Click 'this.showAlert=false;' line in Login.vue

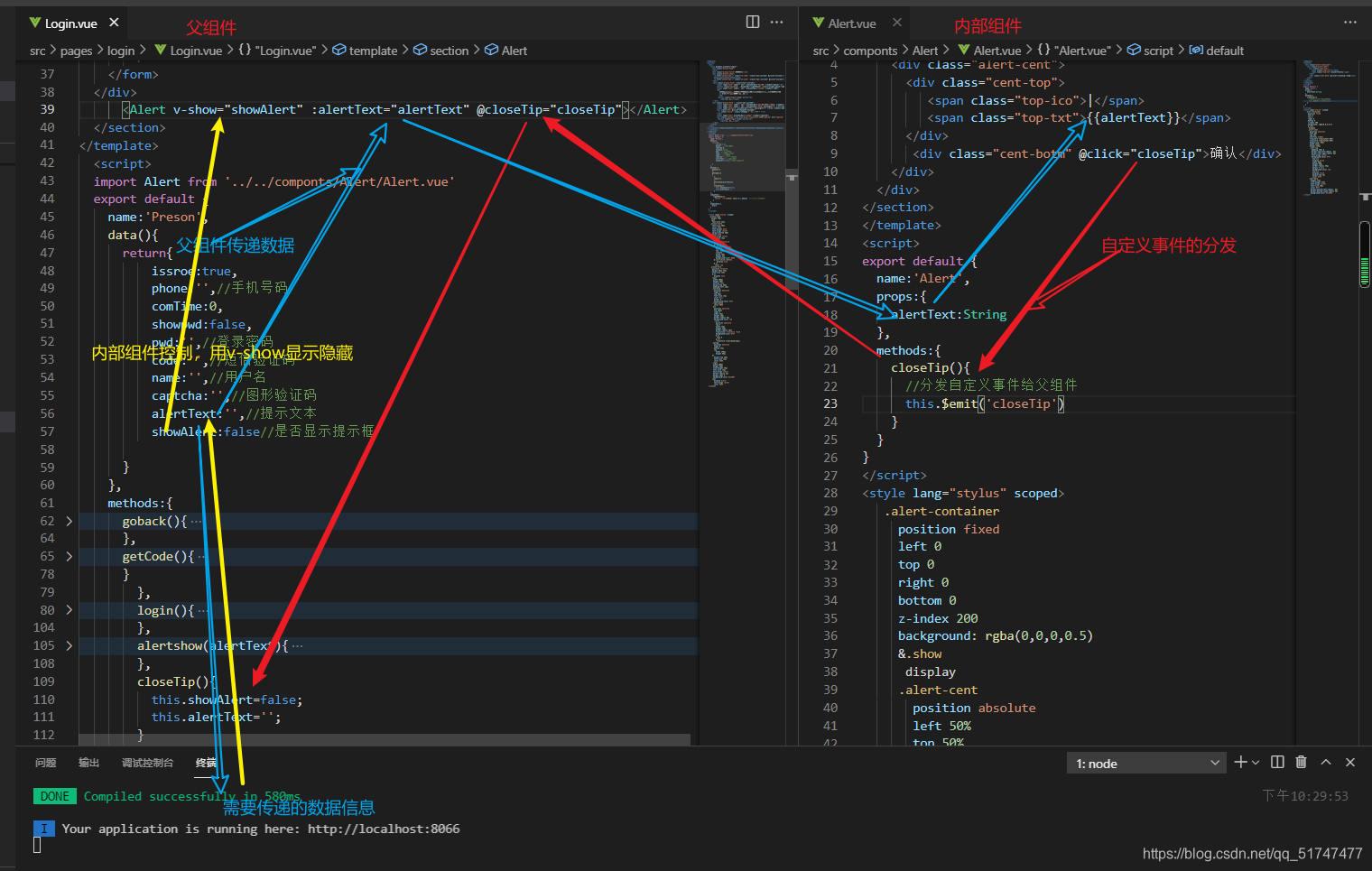point(227,700)
